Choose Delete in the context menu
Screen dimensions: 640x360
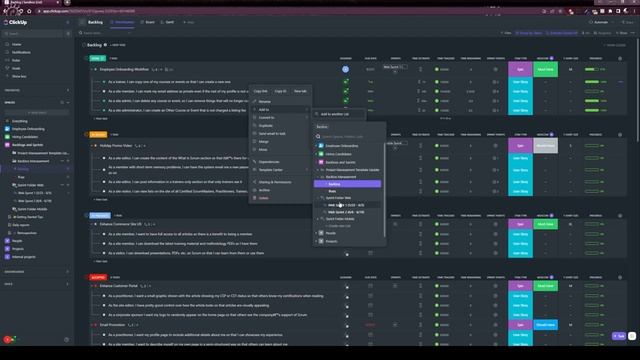(x=263, y=198)
